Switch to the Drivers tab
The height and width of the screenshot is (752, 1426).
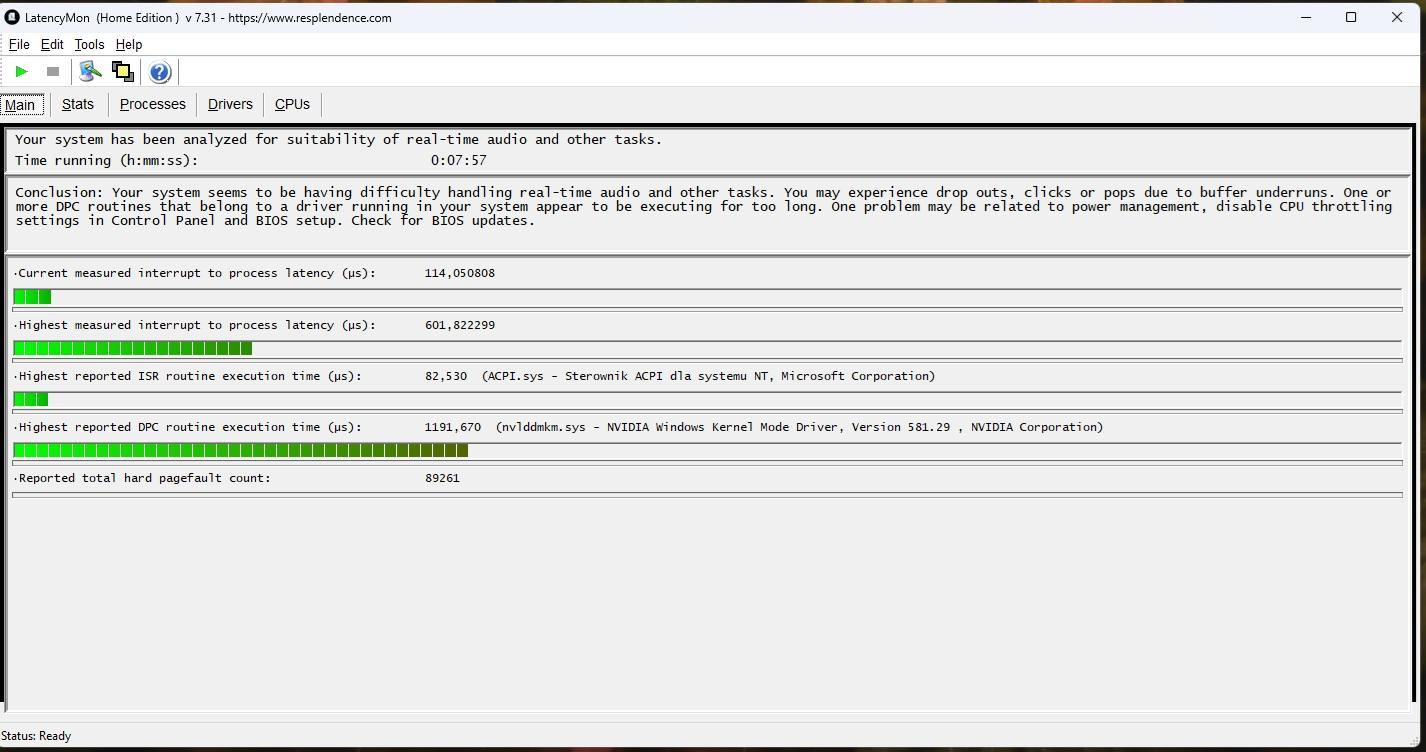(230, 104)
